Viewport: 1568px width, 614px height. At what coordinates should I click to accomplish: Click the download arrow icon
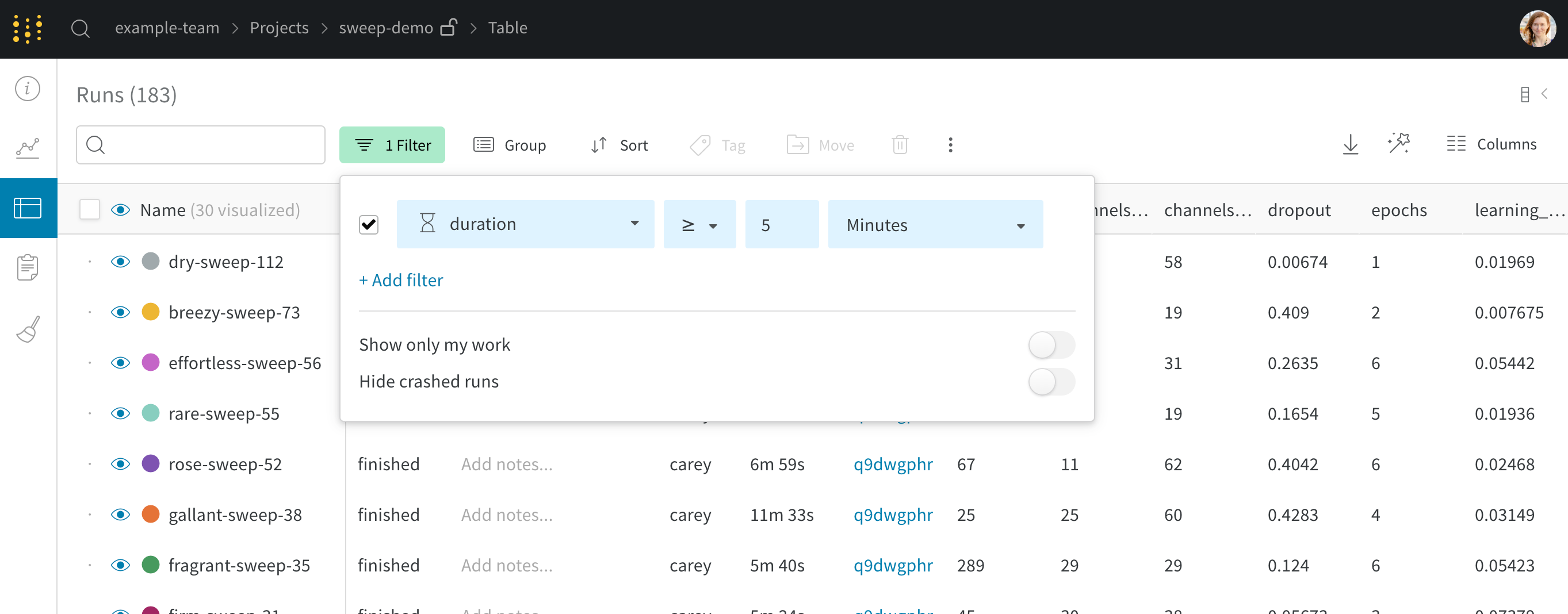(x=1350, y=145)
